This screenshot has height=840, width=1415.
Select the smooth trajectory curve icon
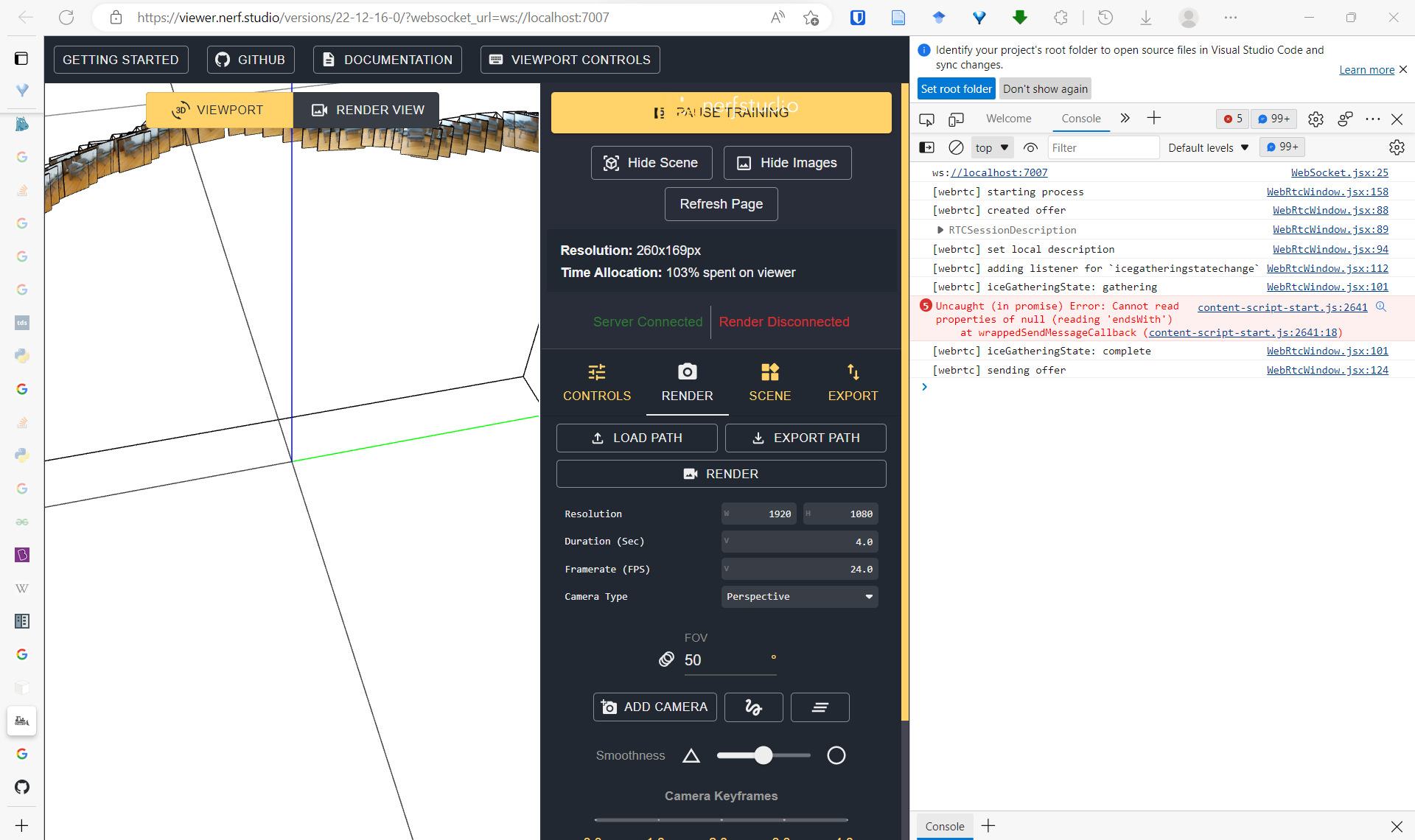click(x=753, y=707)
